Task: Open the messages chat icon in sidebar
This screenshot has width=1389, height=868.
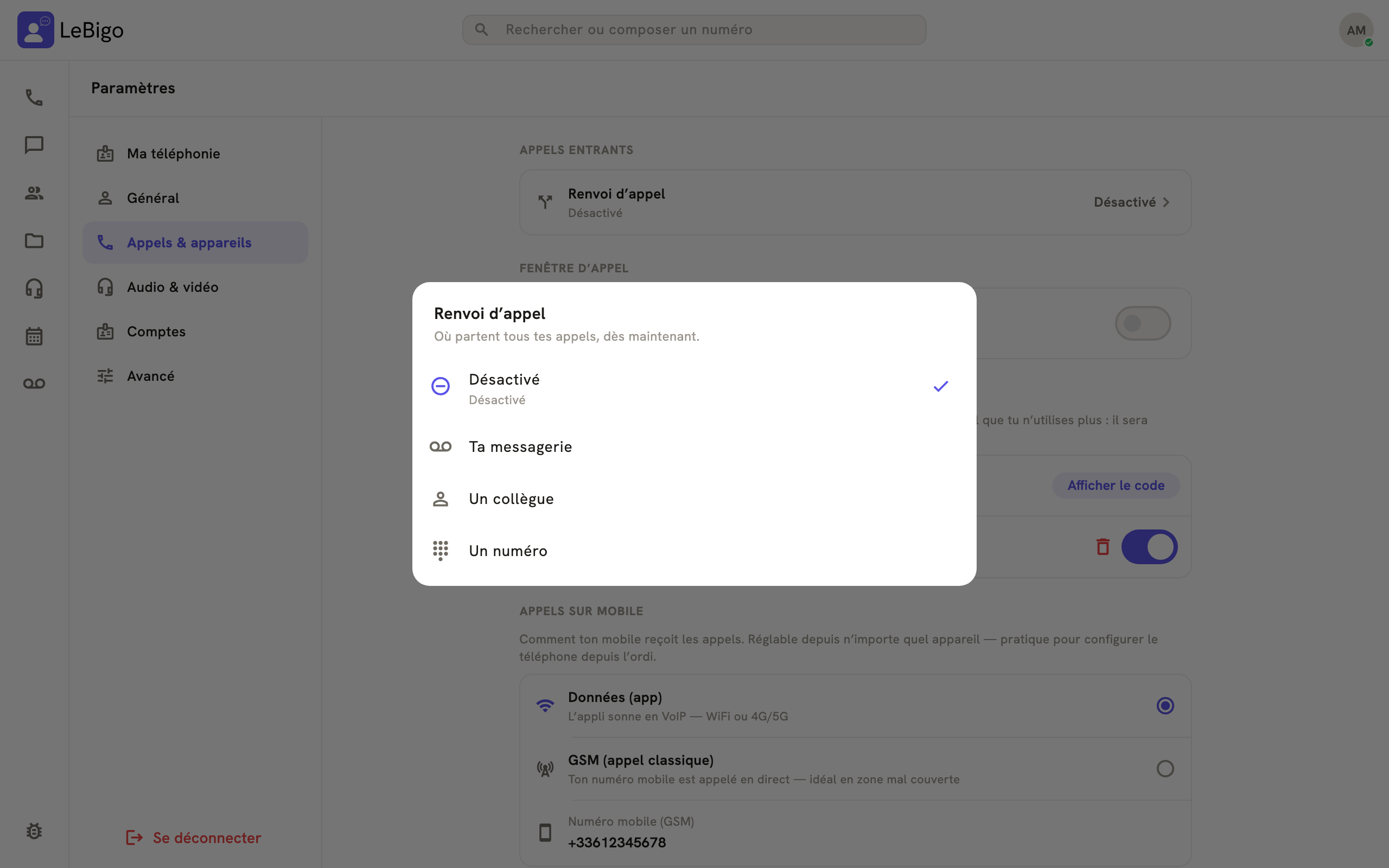Action: [34, 145]
